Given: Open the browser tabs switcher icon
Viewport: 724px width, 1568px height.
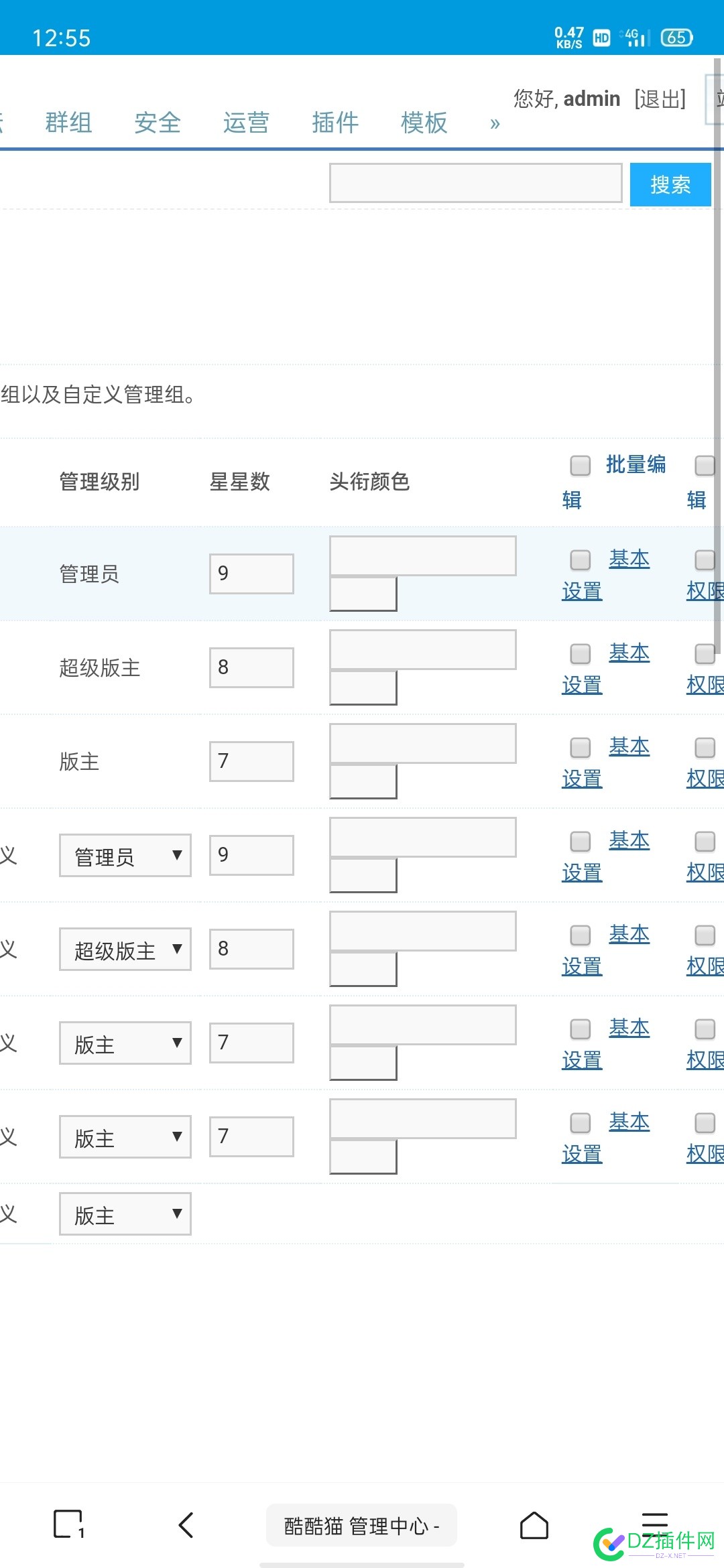Looking at the screenshot, I should [x=68, y=1524].
